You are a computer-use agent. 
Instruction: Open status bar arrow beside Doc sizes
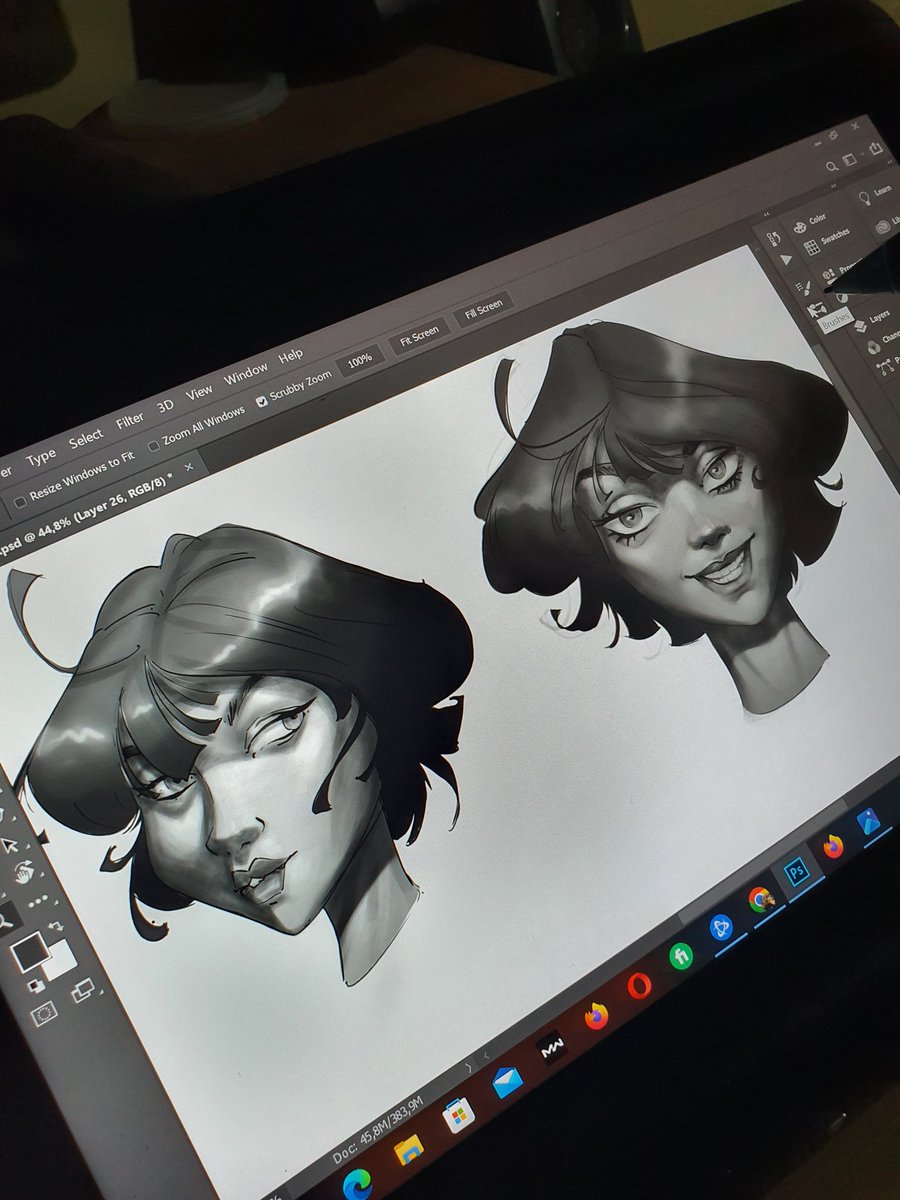[x=467, y=1070]
